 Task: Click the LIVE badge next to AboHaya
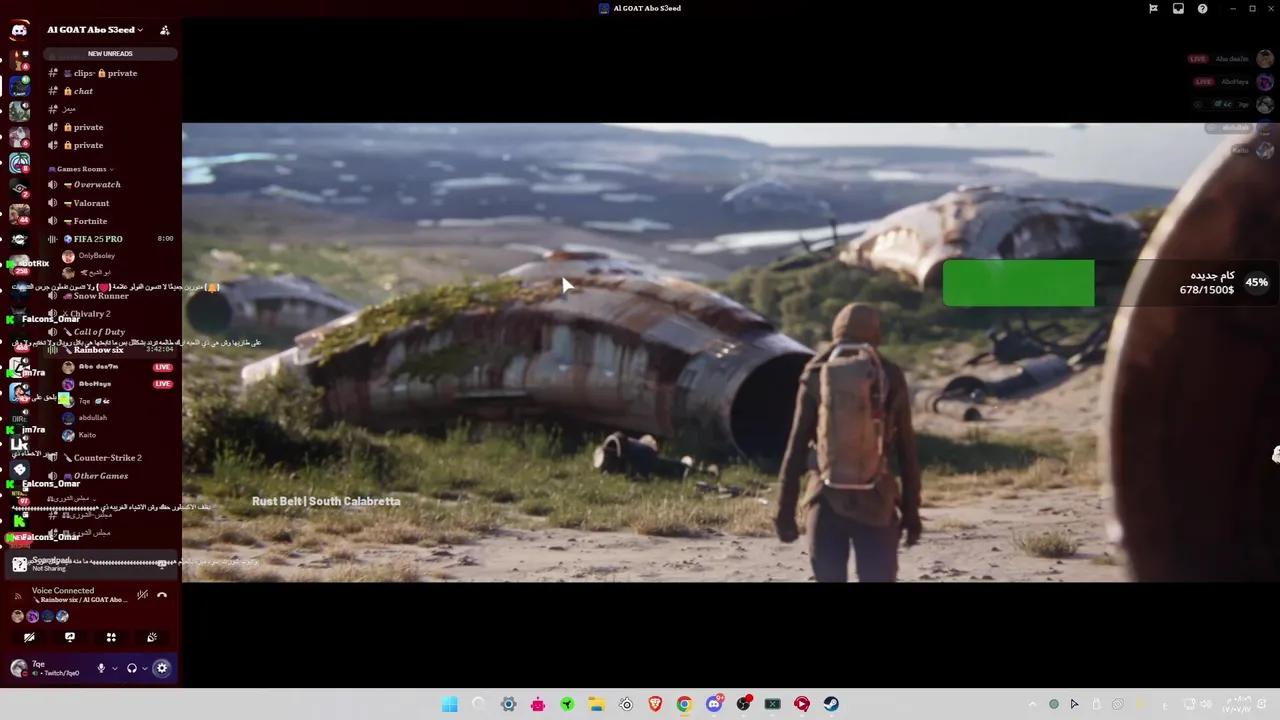(x=162, y=384)
